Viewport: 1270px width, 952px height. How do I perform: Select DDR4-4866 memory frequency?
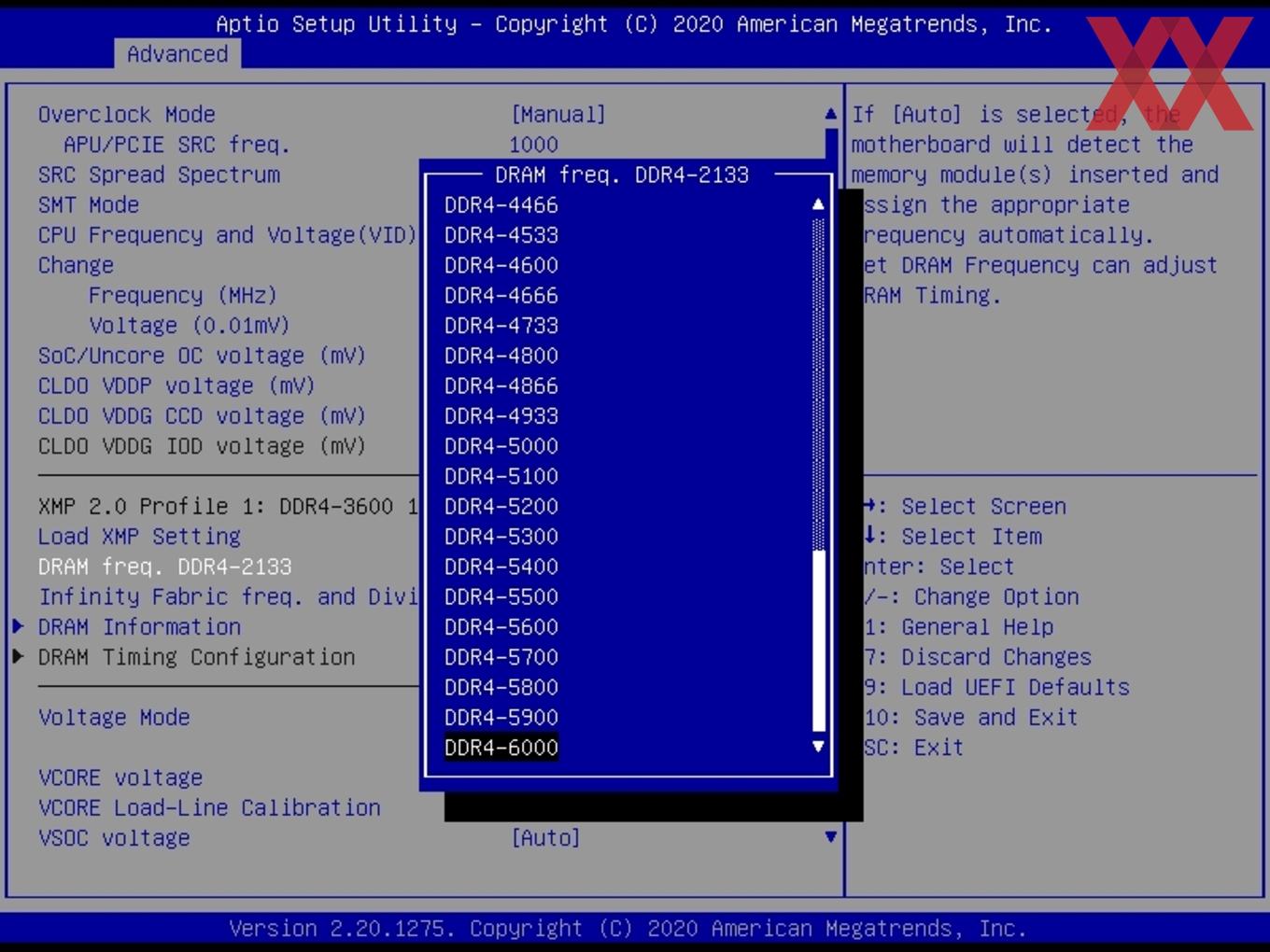point(501,386)
